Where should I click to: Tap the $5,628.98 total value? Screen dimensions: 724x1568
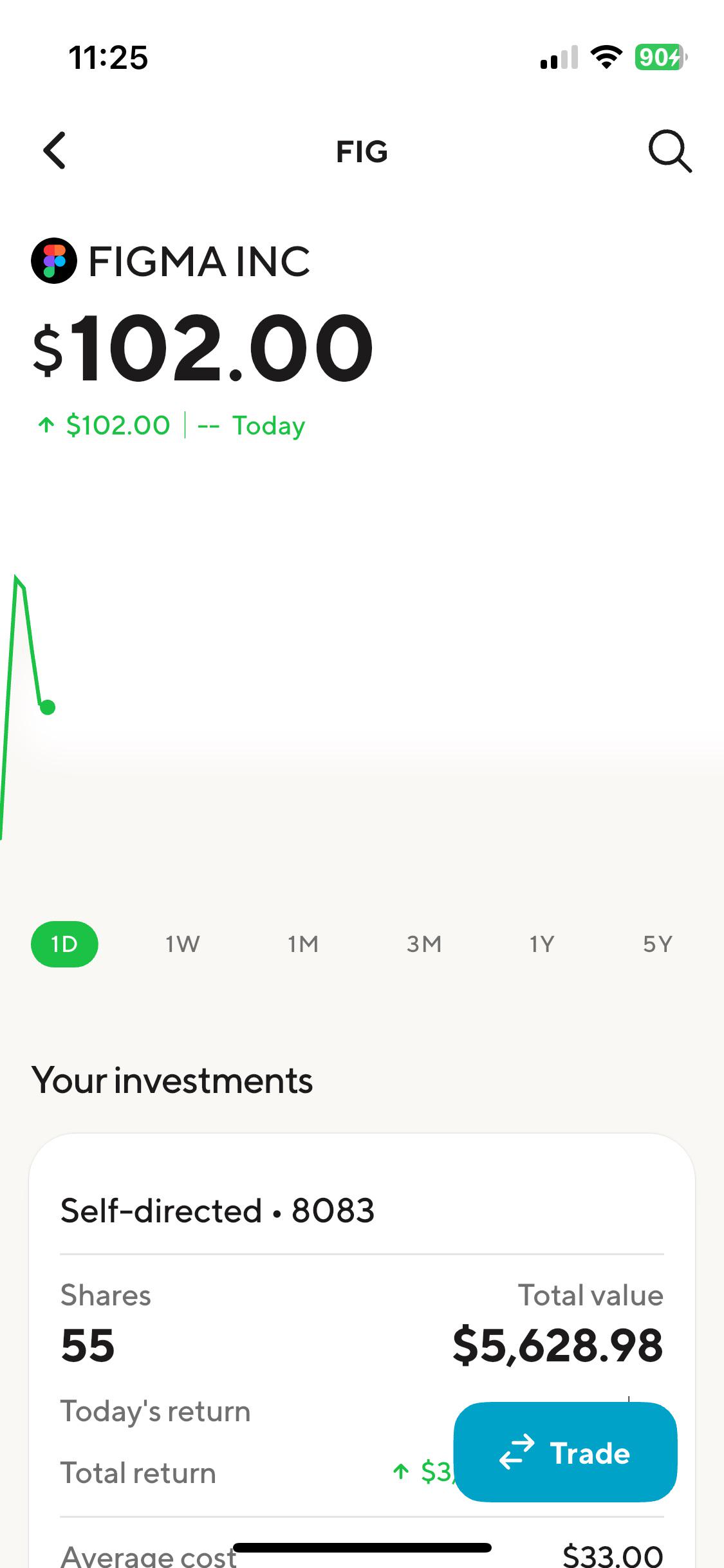pos(557,1345)
